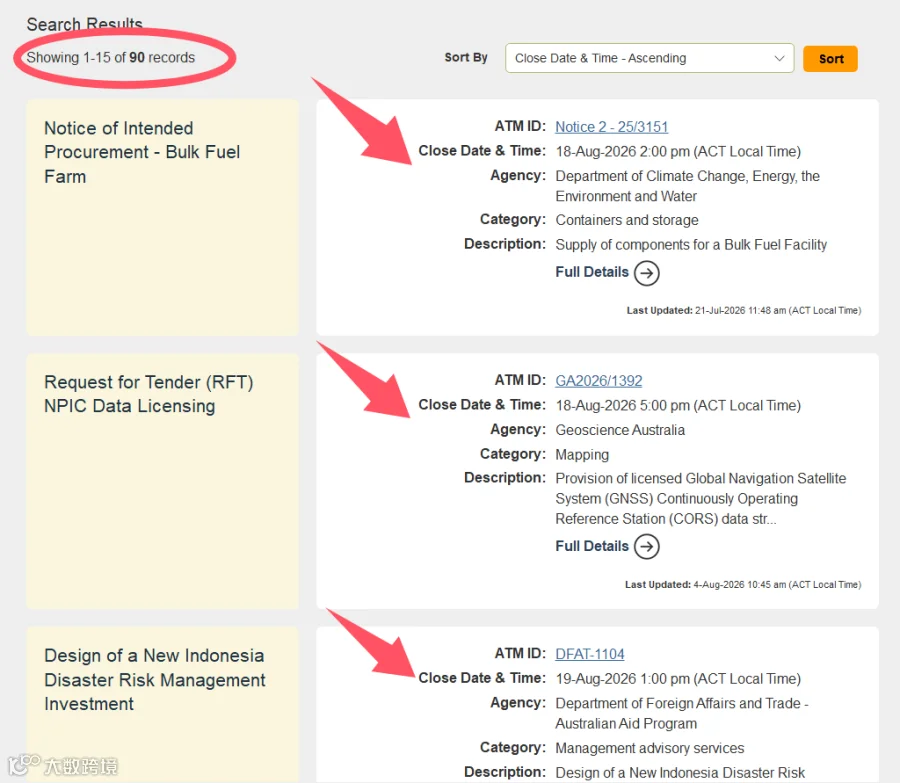Select Request for Tender NPIC Data Licensing title
The image size is (900, 783).
click(x=149, y=394)
